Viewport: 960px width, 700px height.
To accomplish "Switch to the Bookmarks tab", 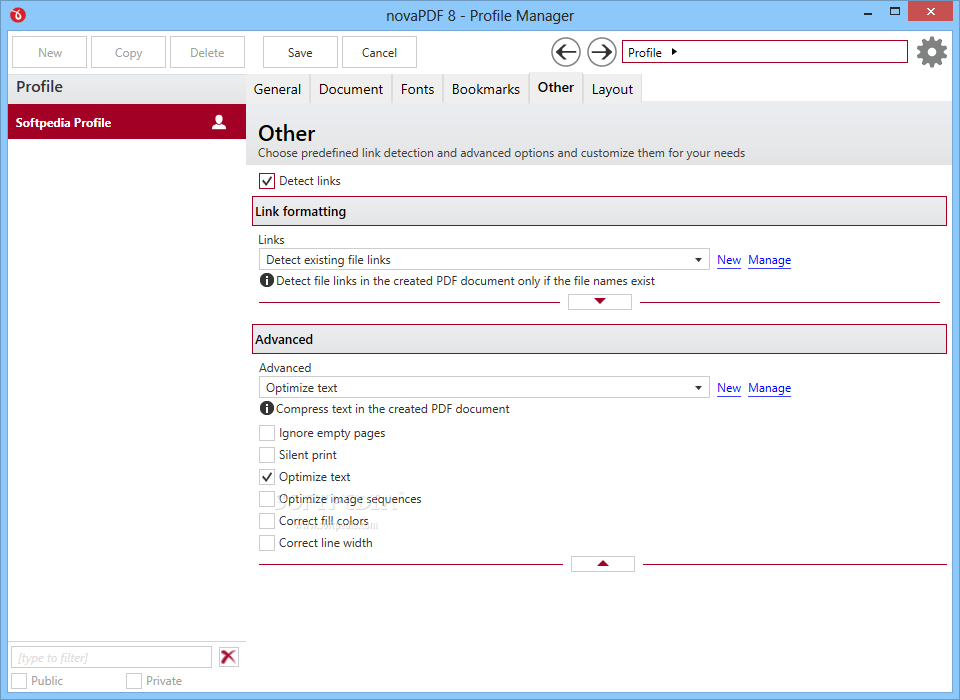I will pos(486,89).
